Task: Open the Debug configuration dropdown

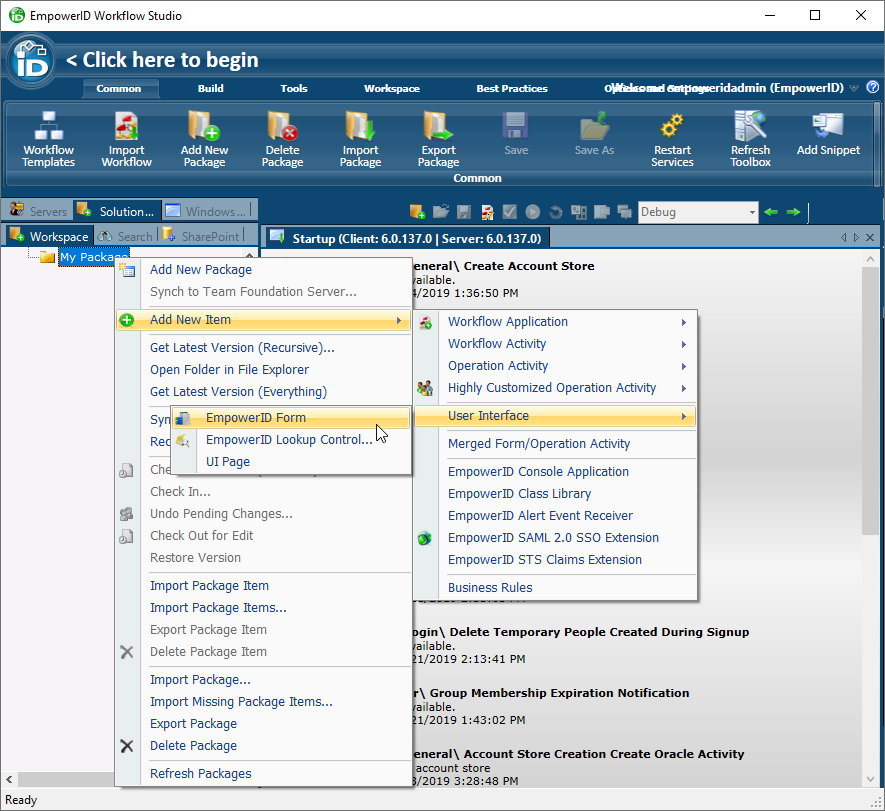Action: (x=748, y=212)
